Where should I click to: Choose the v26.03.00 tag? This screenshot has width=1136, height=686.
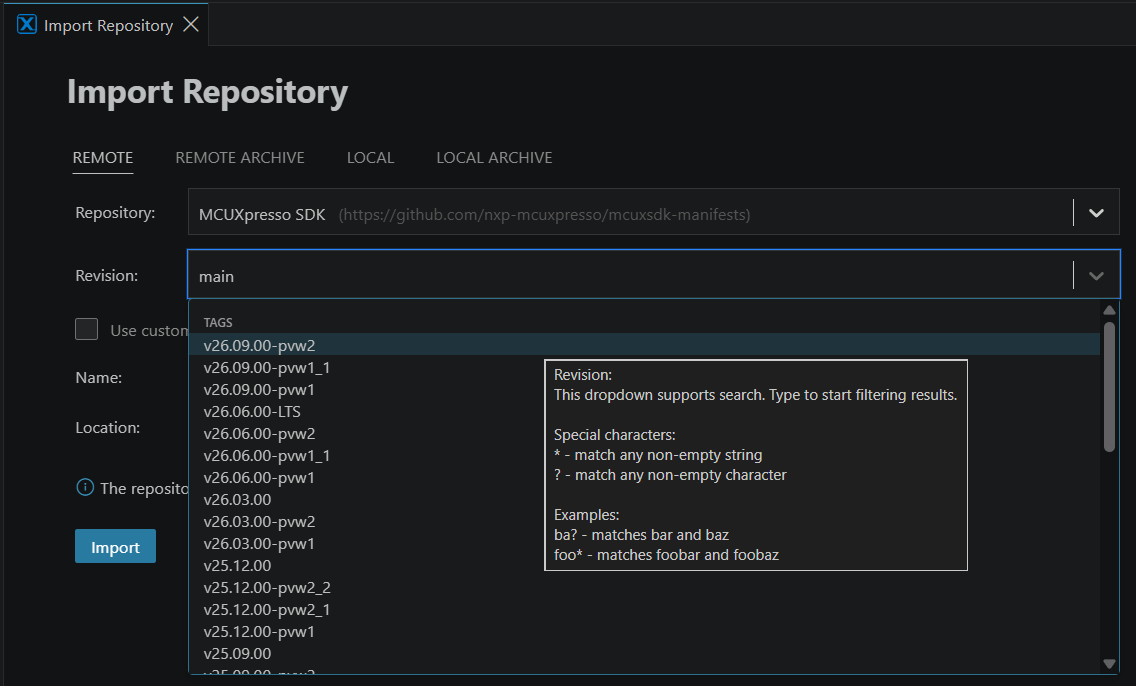(644, 499)
